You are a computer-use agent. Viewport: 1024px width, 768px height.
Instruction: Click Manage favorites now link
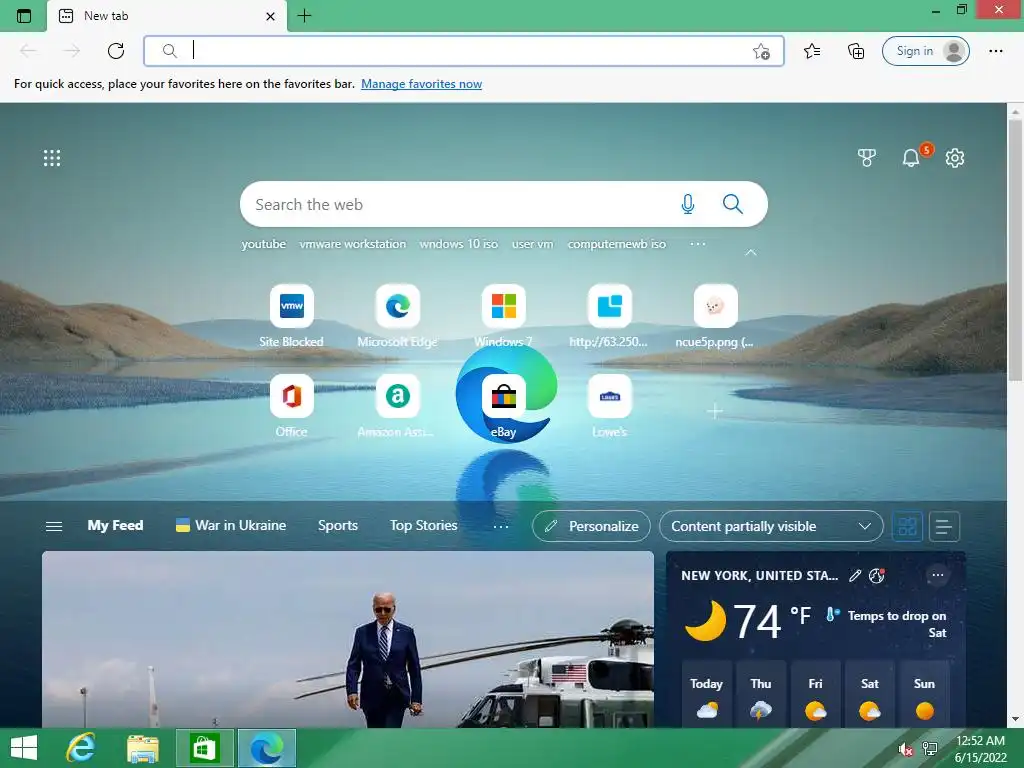(421, 84)
